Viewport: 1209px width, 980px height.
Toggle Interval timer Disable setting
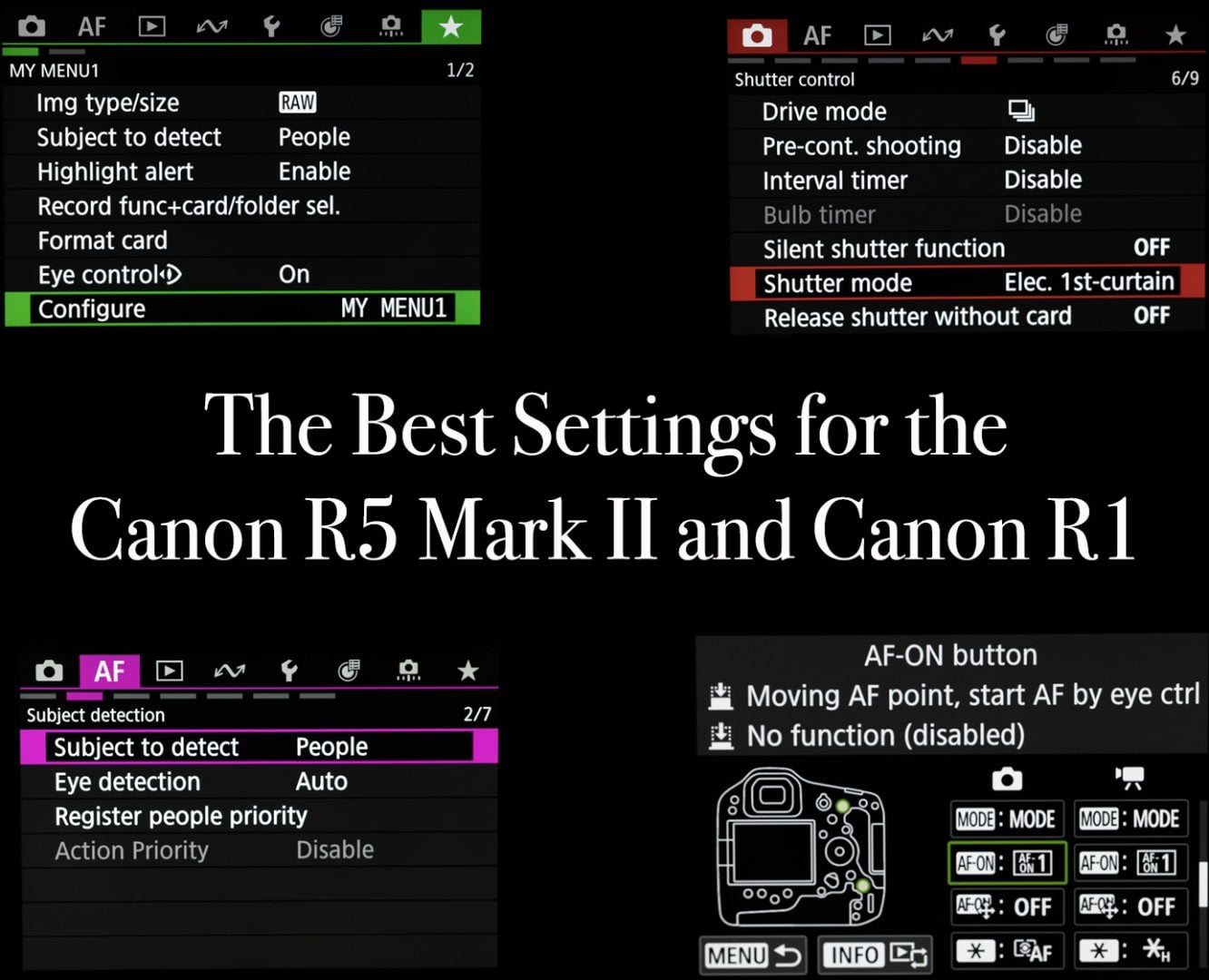1043,180
